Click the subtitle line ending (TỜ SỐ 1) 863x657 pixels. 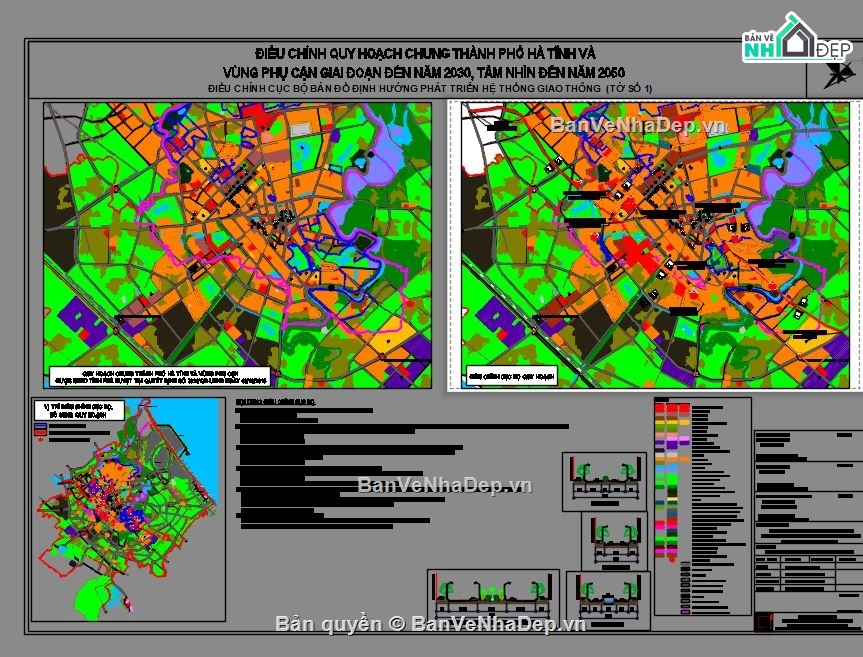tap(430, 88)
